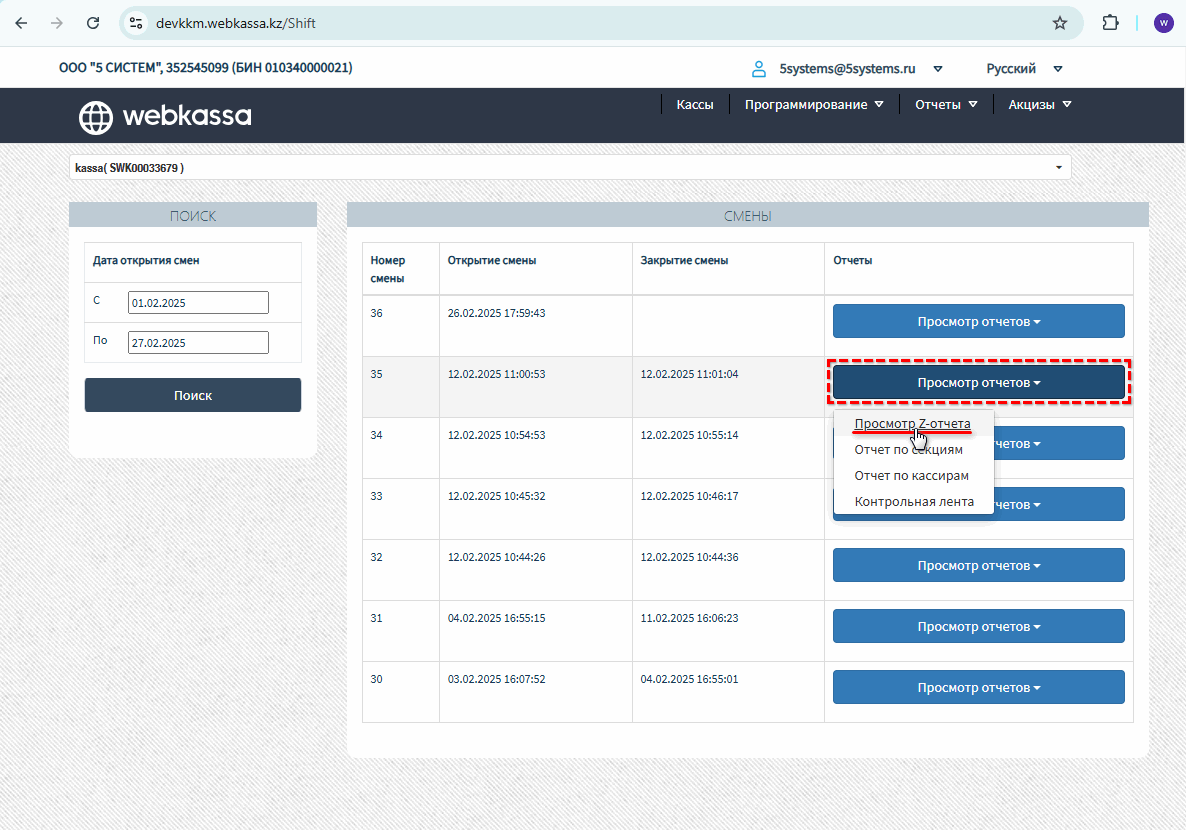Click the browser back arrow
This screenshot has width=1186, height=830.
tap(21, 23)
